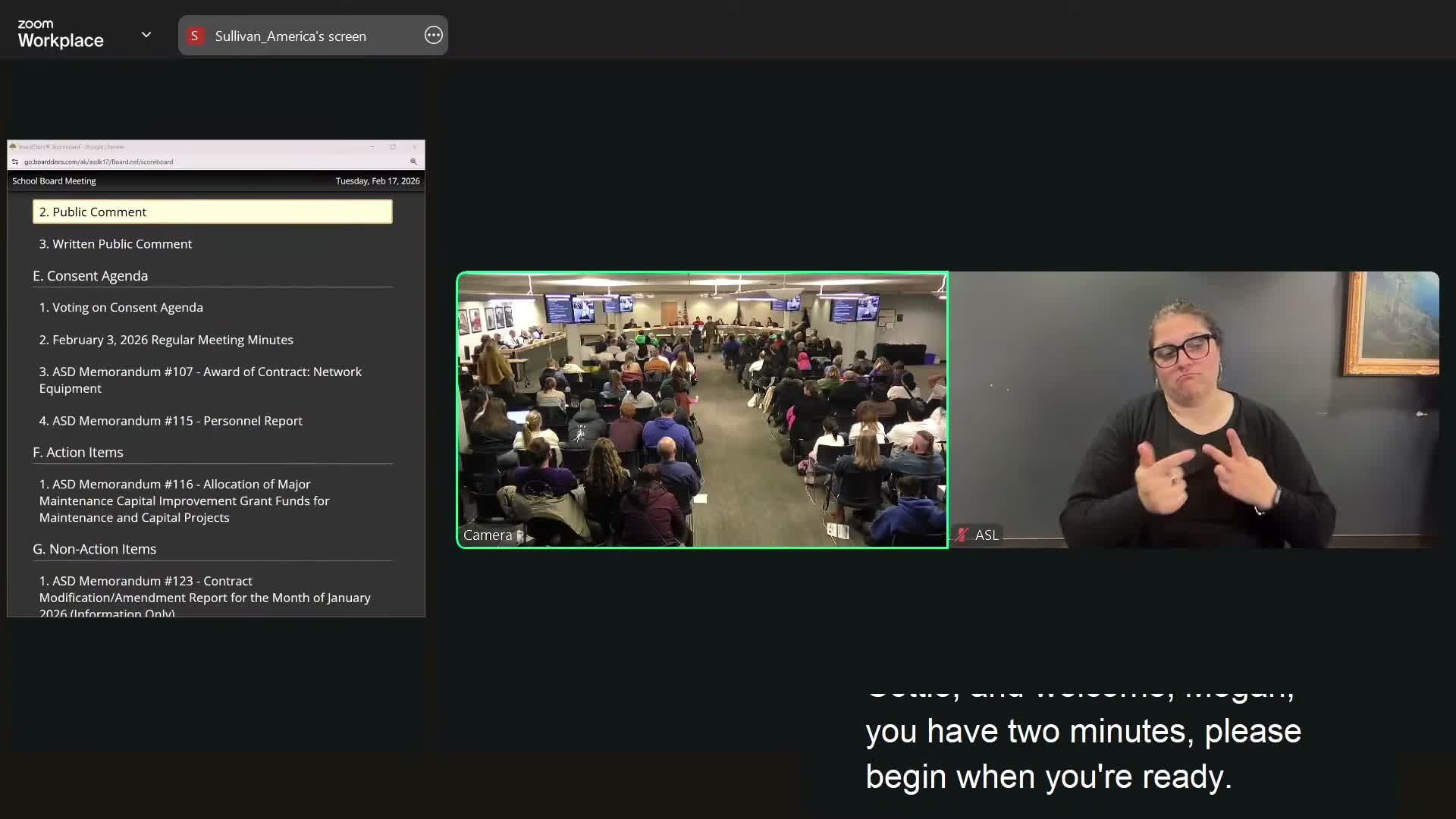This screenshot has width=1456, height=819.
Task: Open screen share options ellipsis button
Action: tap(433, 36)
